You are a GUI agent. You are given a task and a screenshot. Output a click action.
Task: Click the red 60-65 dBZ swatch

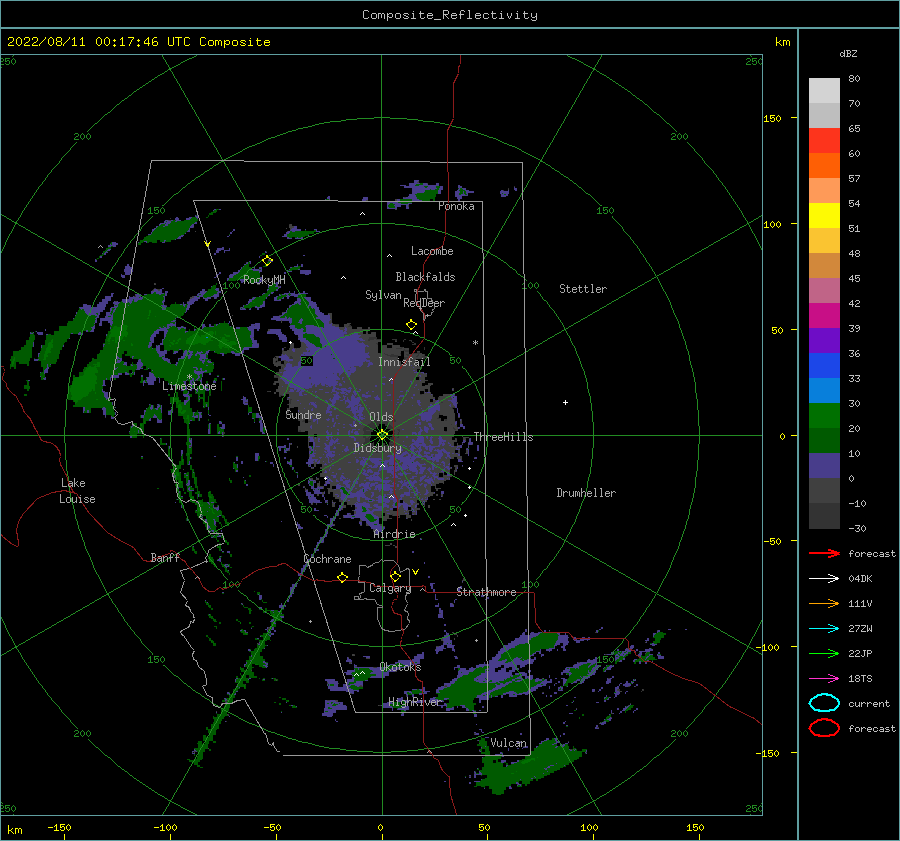(824, 141)
